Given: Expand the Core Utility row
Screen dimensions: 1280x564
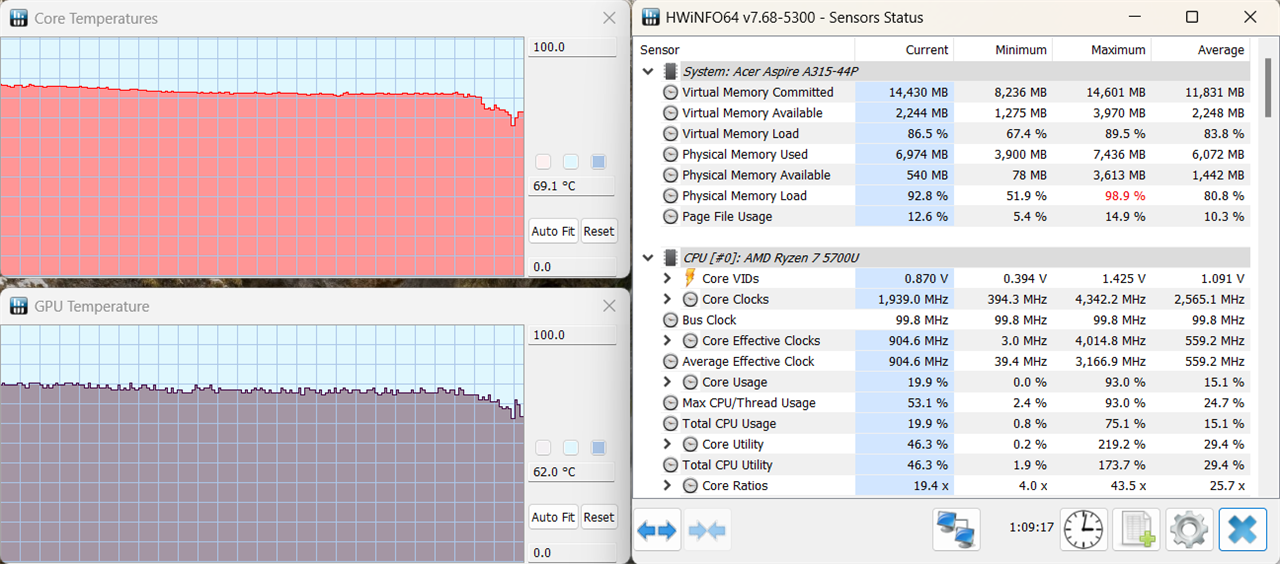Looking at the screenshot, I should (x=668, y=444).
